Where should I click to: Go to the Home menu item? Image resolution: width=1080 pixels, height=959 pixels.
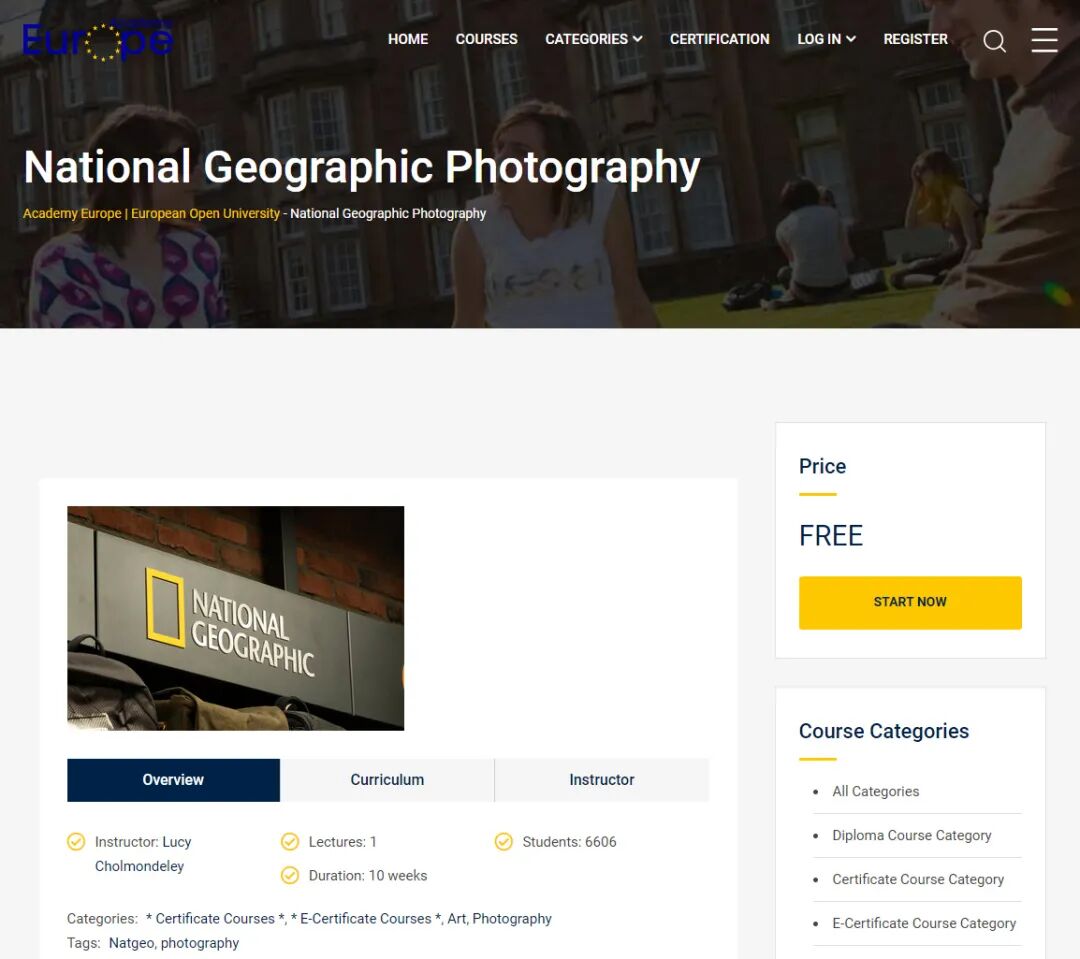tap(408, 39)
